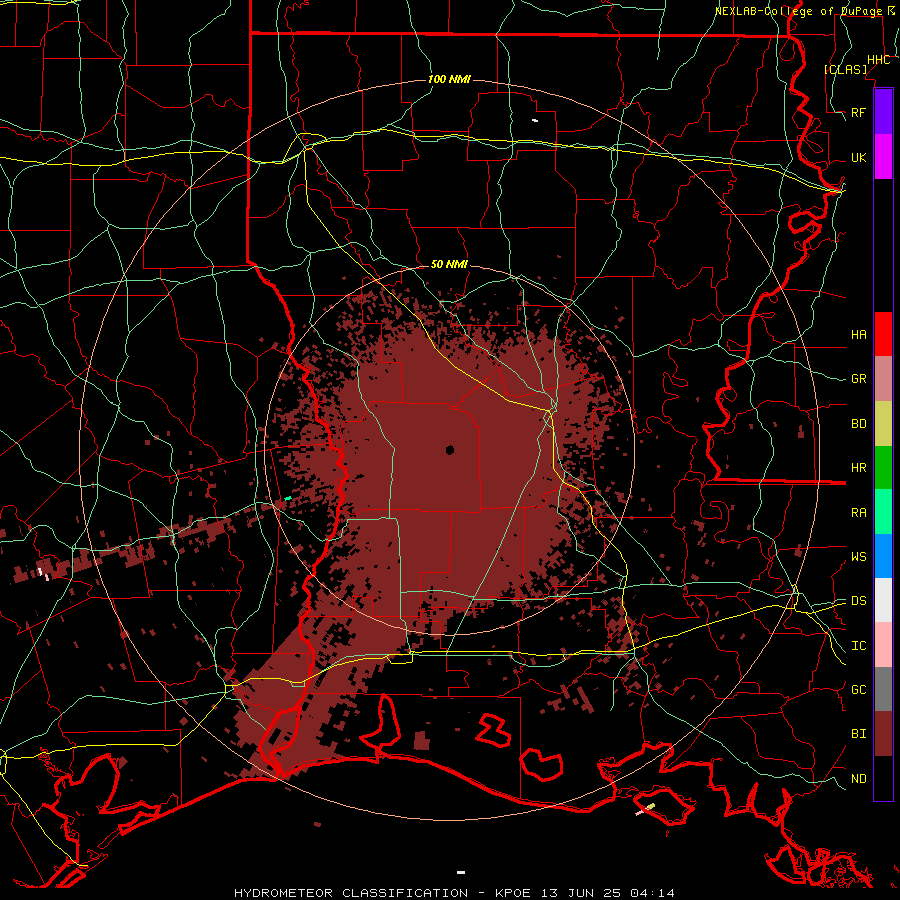Click the "100 NMI" range ring label
This screenshot has width=900, height=900.
pyautogui.click(x=449, y=79)
